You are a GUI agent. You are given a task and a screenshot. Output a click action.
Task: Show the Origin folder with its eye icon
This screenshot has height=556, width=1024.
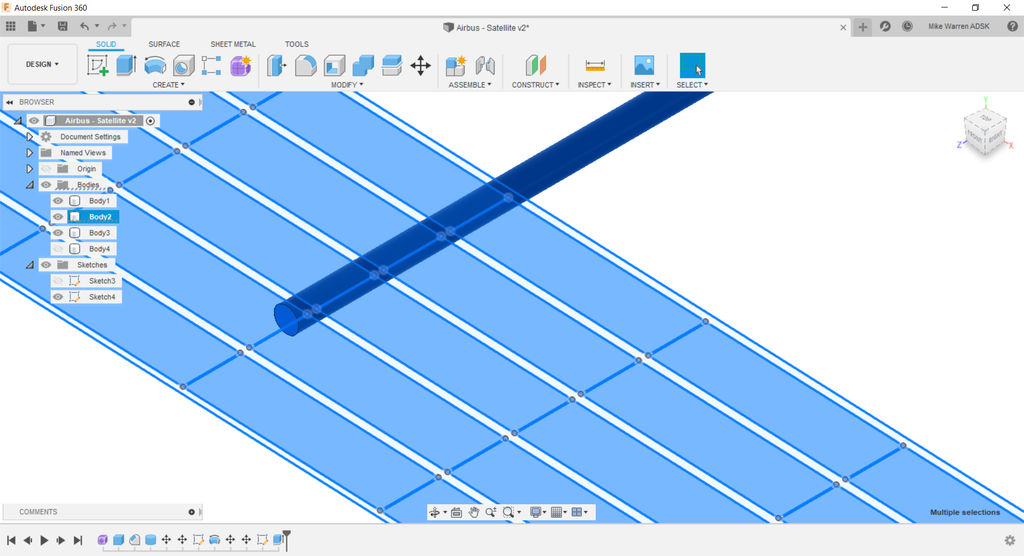coord(46,169)
